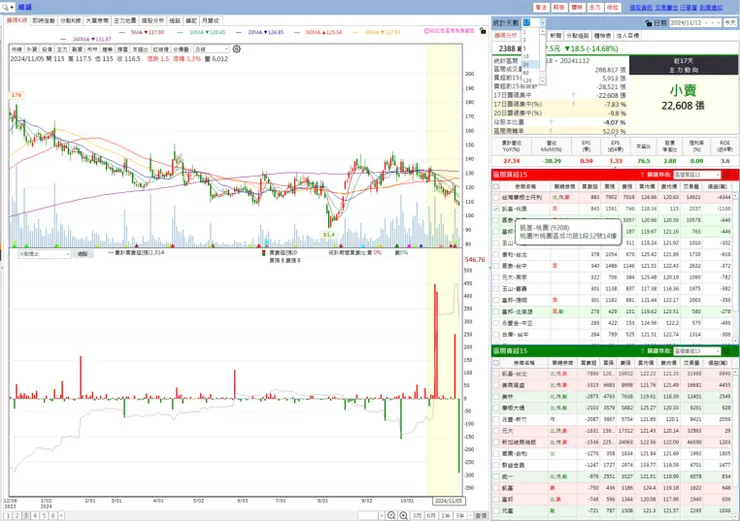Select 新加坡商瑞銀 row in sellers table
This screenshot has height=521, width=740.
(612, 442)
